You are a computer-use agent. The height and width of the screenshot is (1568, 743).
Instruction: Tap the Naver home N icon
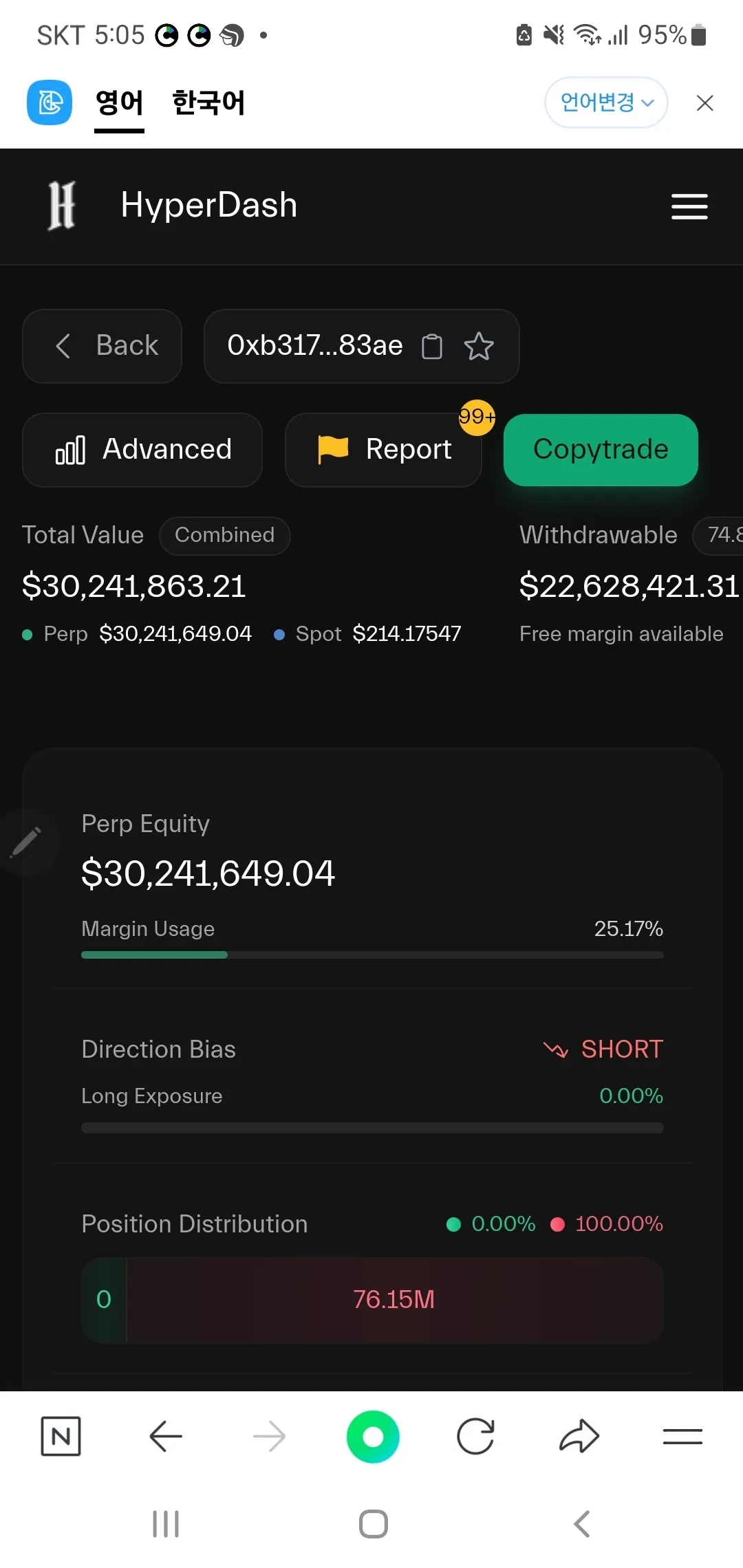(61, 1436)
